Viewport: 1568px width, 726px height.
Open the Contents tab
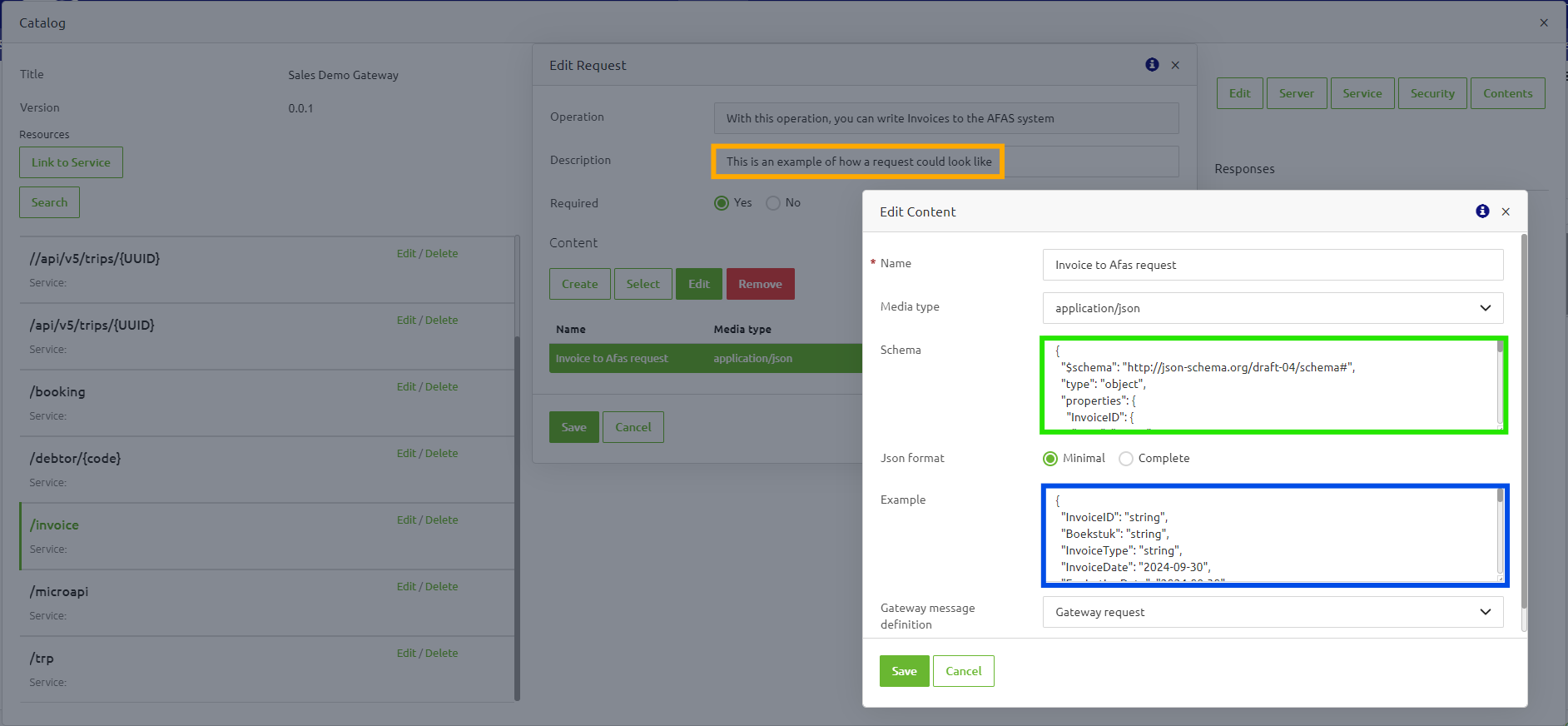pos(1507,93)
